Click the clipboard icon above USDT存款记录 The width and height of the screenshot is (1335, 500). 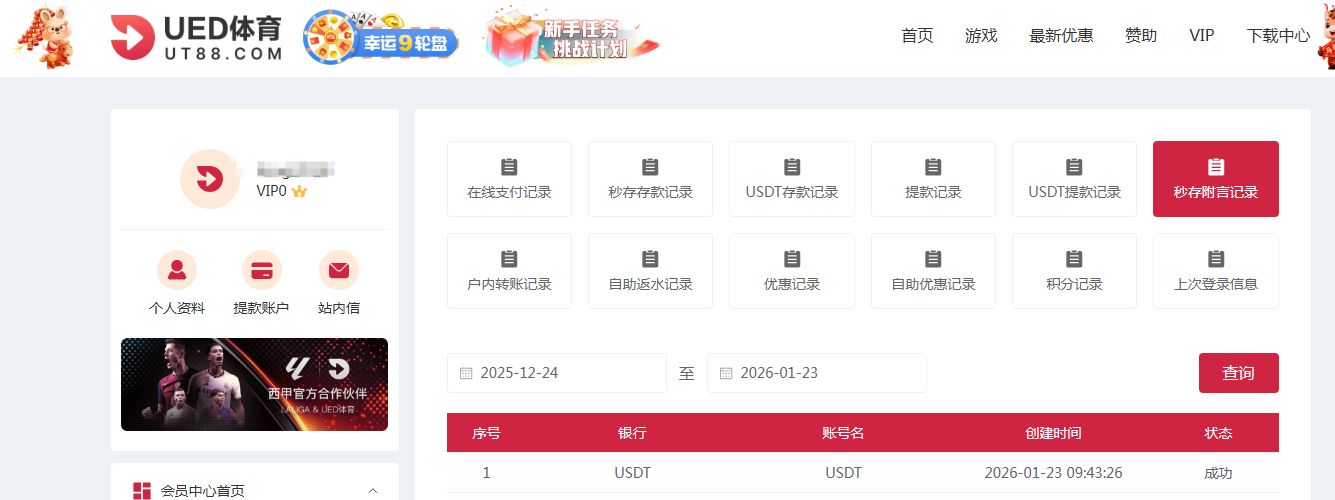click(792, 167)
